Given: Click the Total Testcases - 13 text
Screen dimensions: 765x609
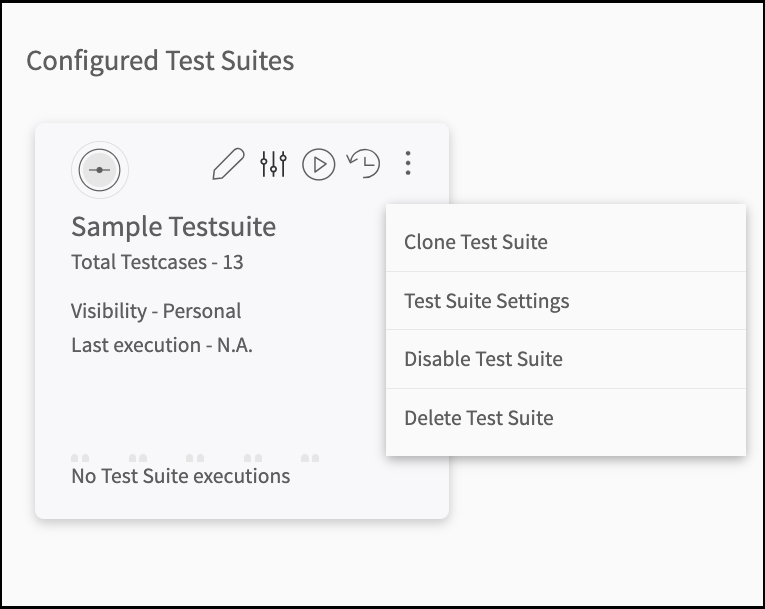Looking at the screenshot, I should click(x=157, y=262).
